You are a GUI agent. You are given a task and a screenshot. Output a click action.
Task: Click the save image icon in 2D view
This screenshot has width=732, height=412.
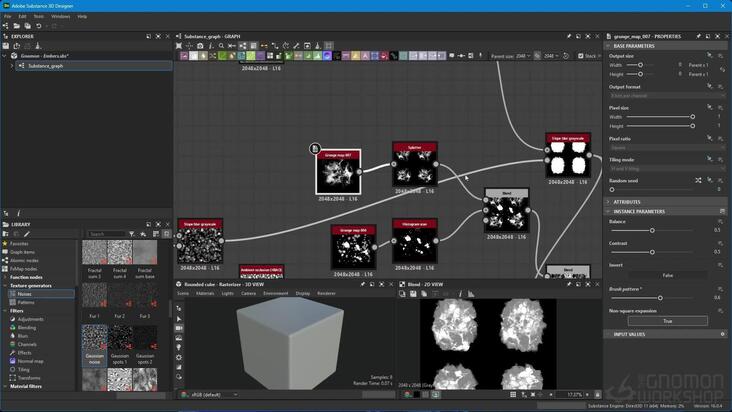click(x=413, y=294)
